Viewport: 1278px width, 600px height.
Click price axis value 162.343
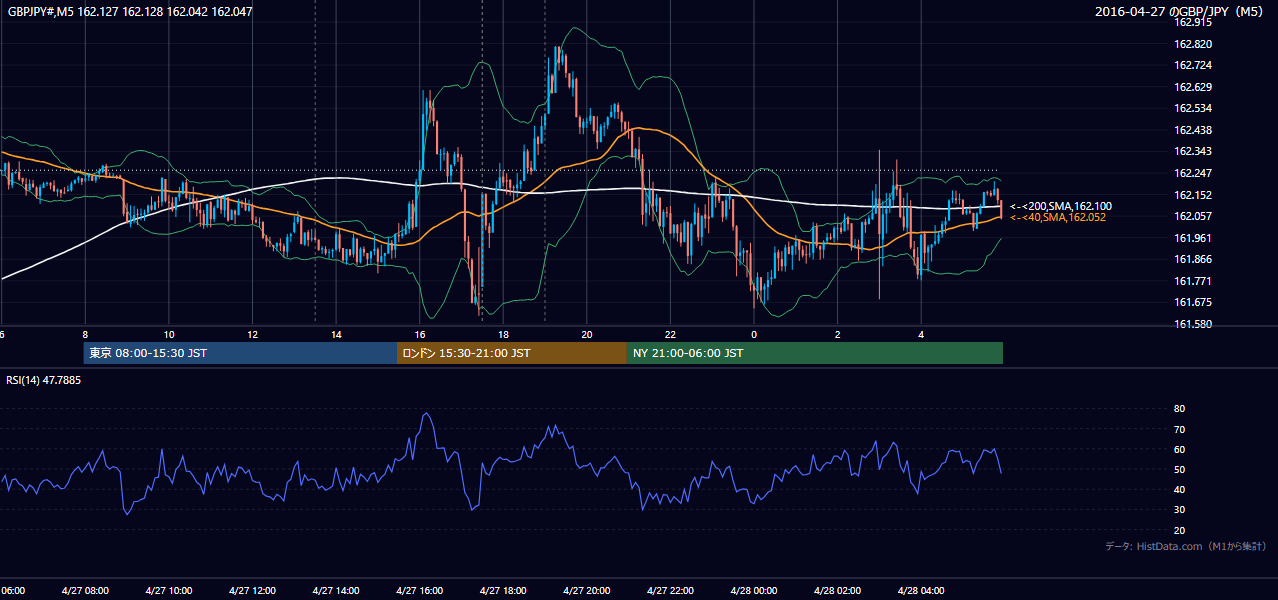point(1192,151)
